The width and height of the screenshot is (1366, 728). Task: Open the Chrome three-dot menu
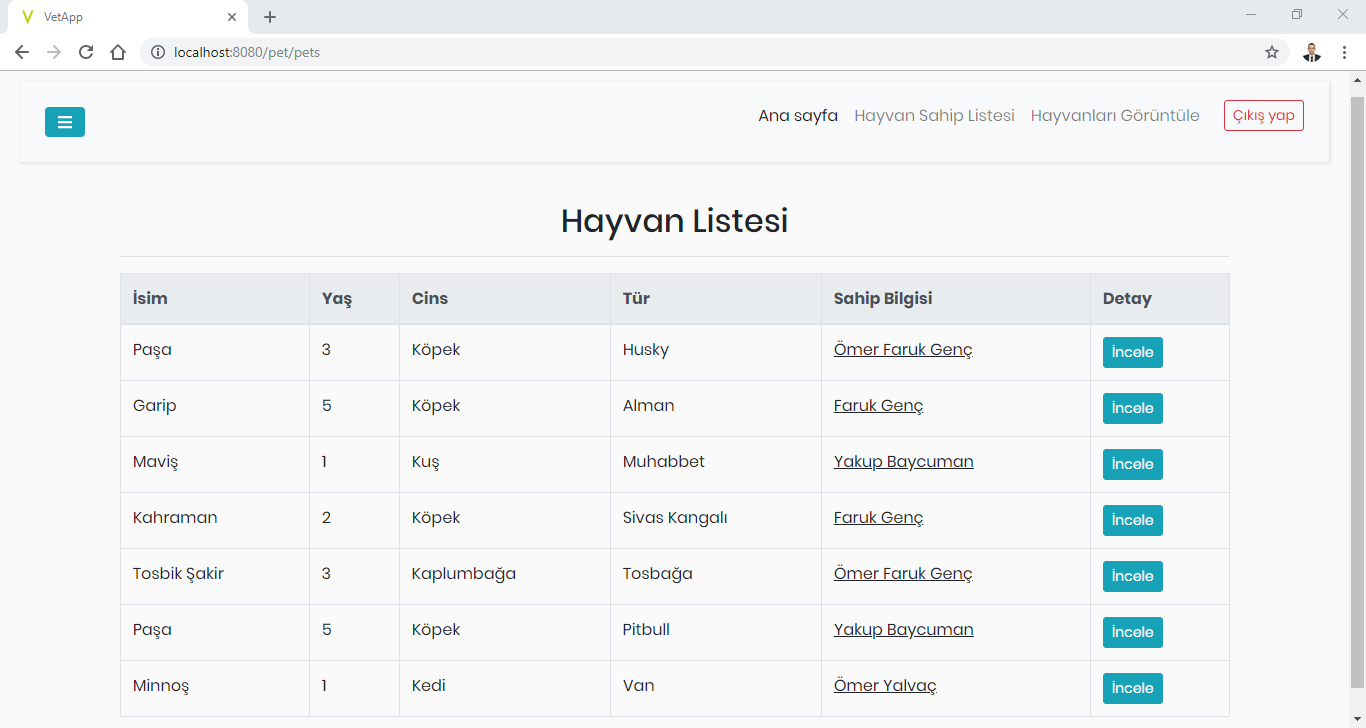click(x=1344, y=52)
